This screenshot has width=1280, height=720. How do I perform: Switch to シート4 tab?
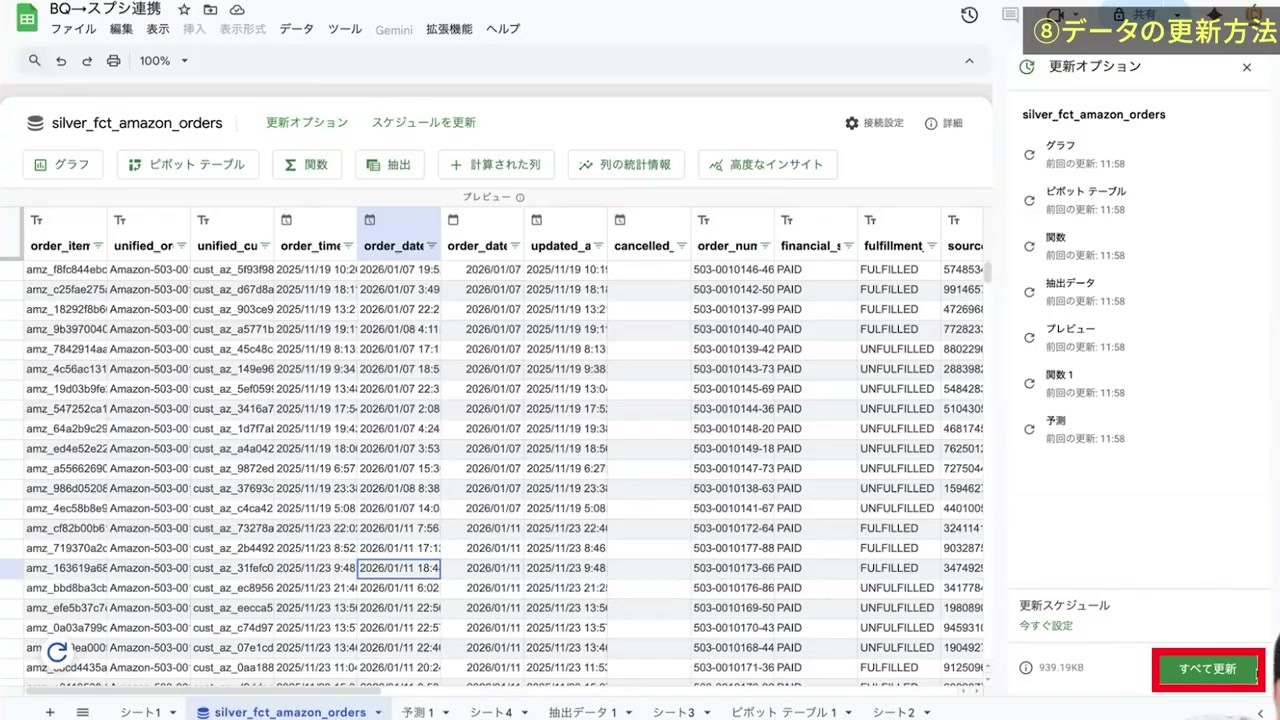click(491, 712)
